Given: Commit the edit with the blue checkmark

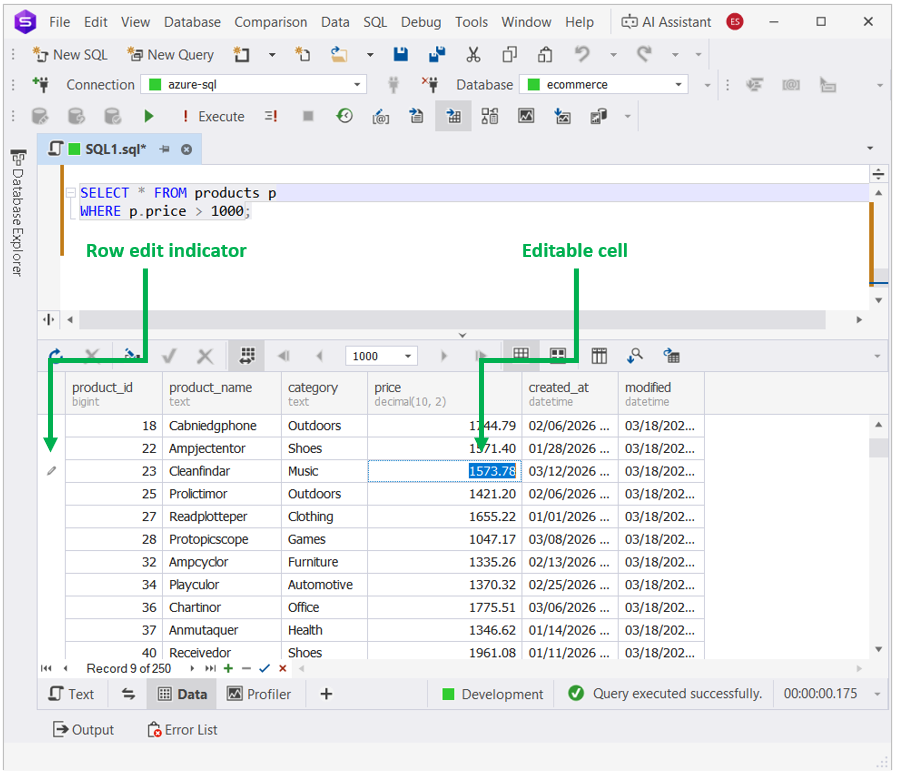Looking at the screenshot, I should [x=264, y=668].
